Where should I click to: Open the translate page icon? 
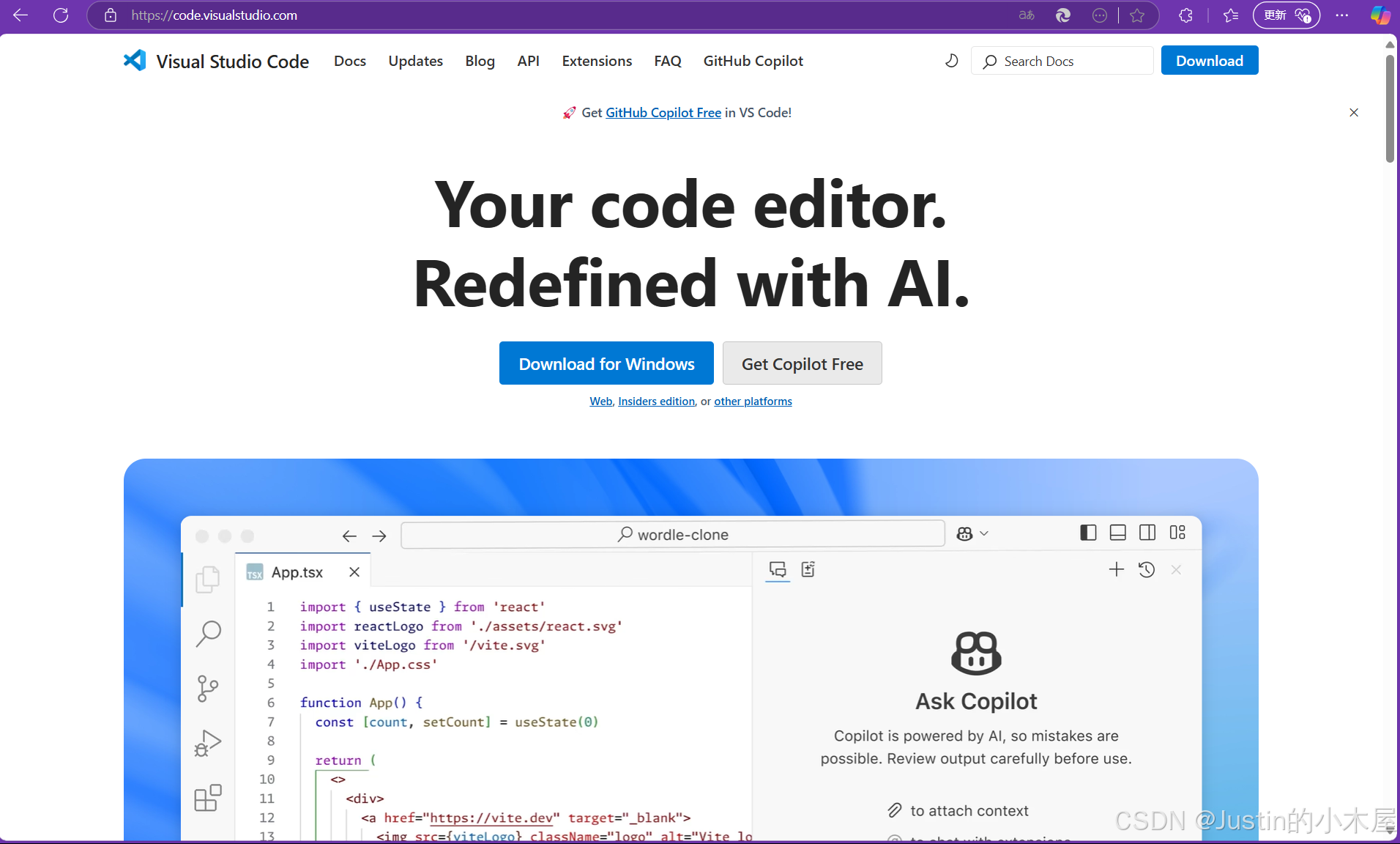(x=1026, y=15)
